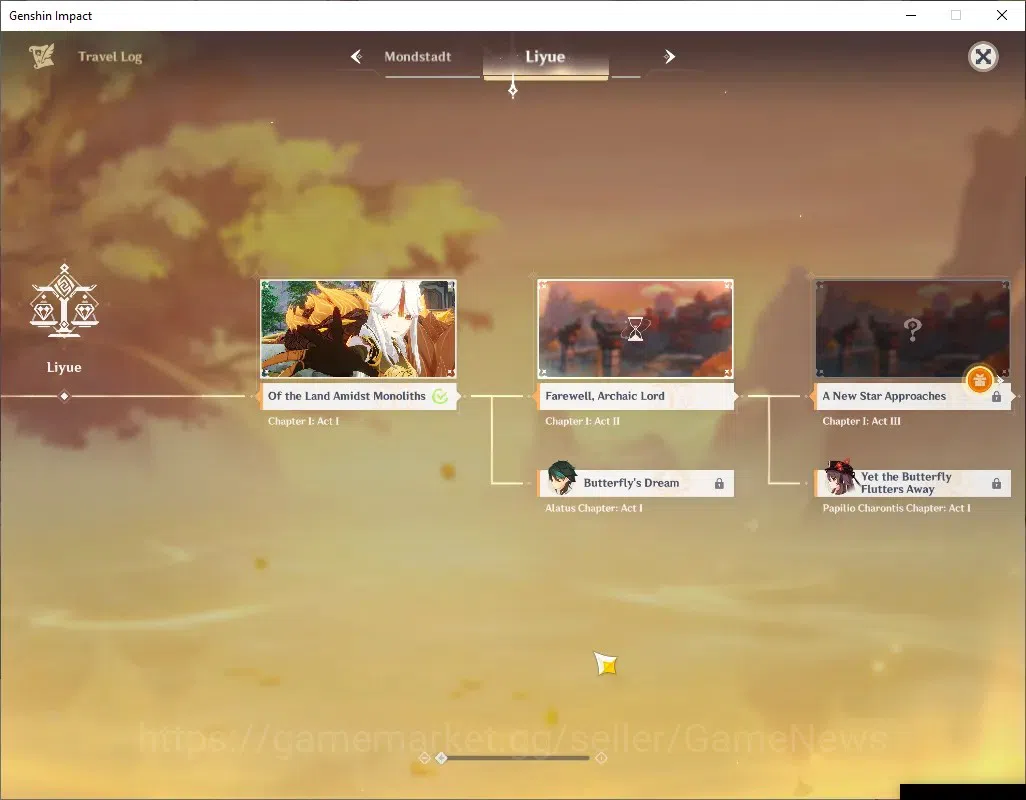Click Hu Tao's portrait icon
1026x800 pixels.
(x=840, y=477)
